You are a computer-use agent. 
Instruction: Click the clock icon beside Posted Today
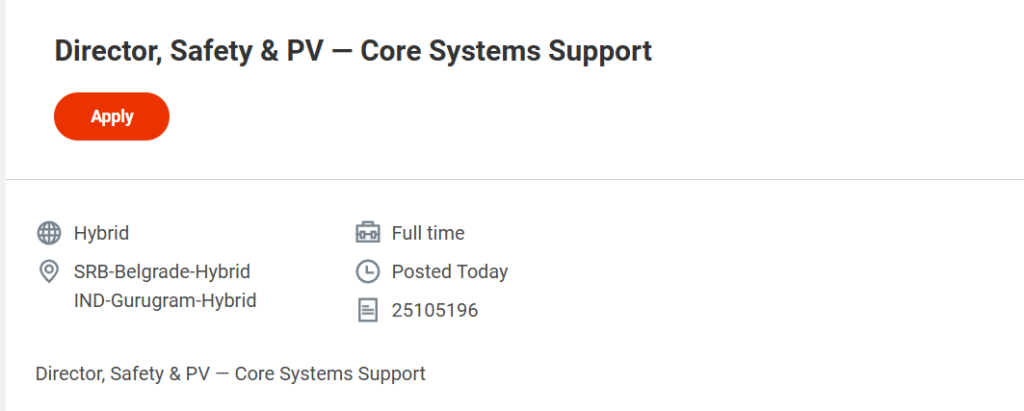pyautogui.click(x=368, y=272)
